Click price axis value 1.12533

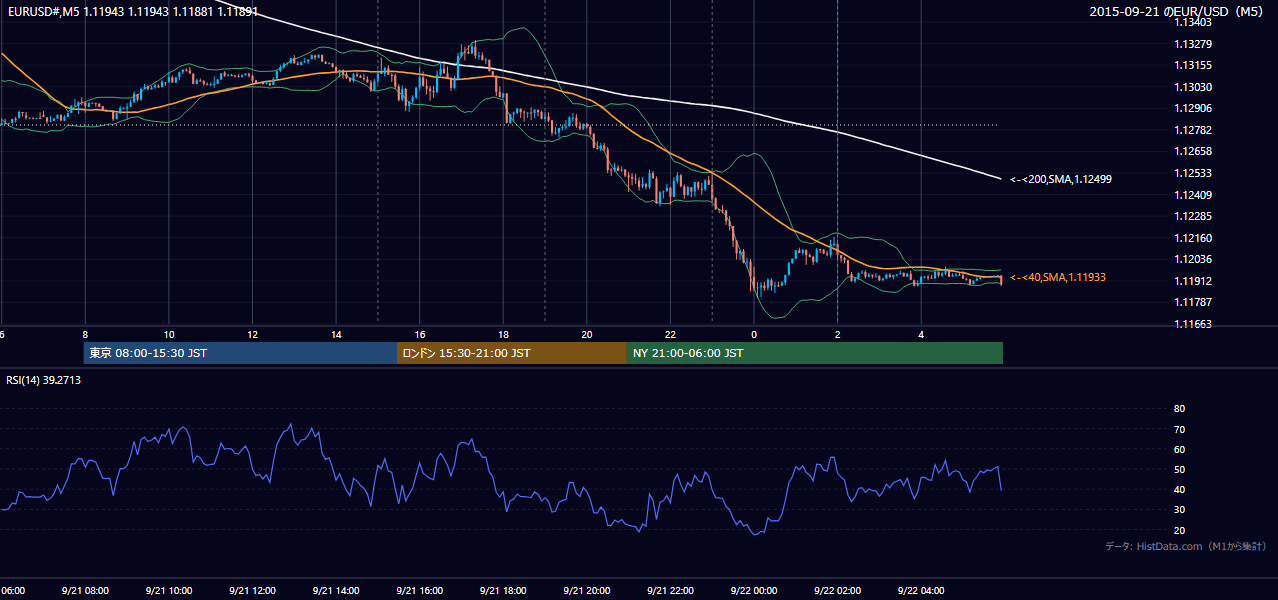pos(1194,173)
